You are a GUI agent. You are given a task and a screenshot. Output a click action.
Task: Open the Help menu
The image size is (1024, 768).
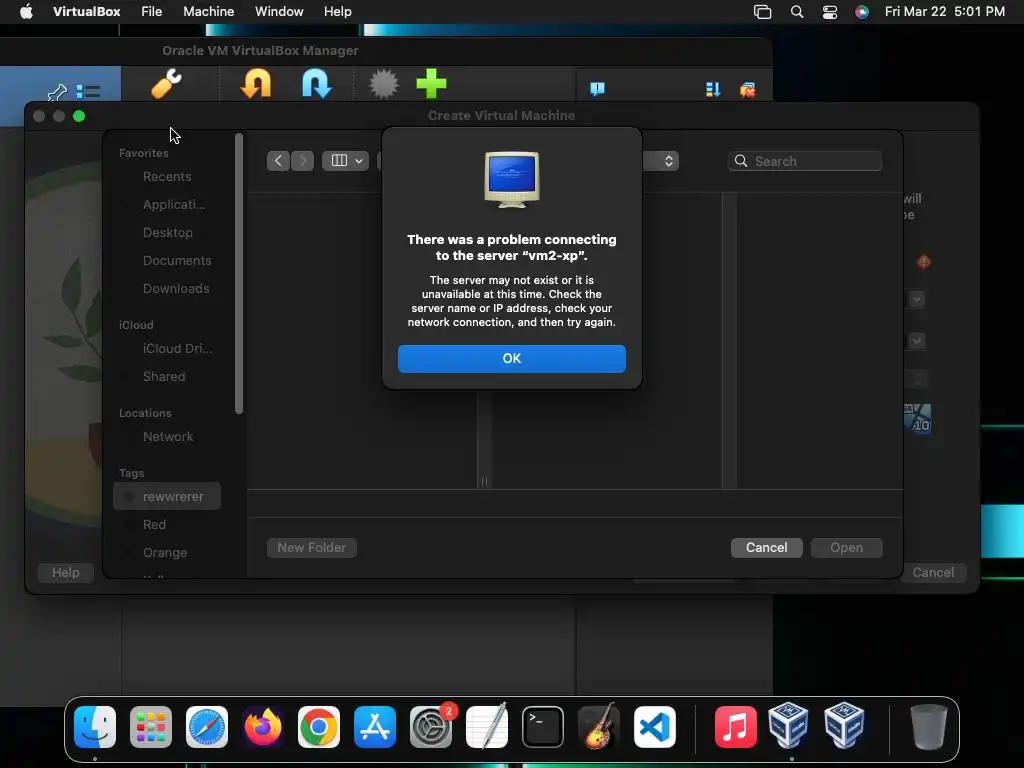338,11
